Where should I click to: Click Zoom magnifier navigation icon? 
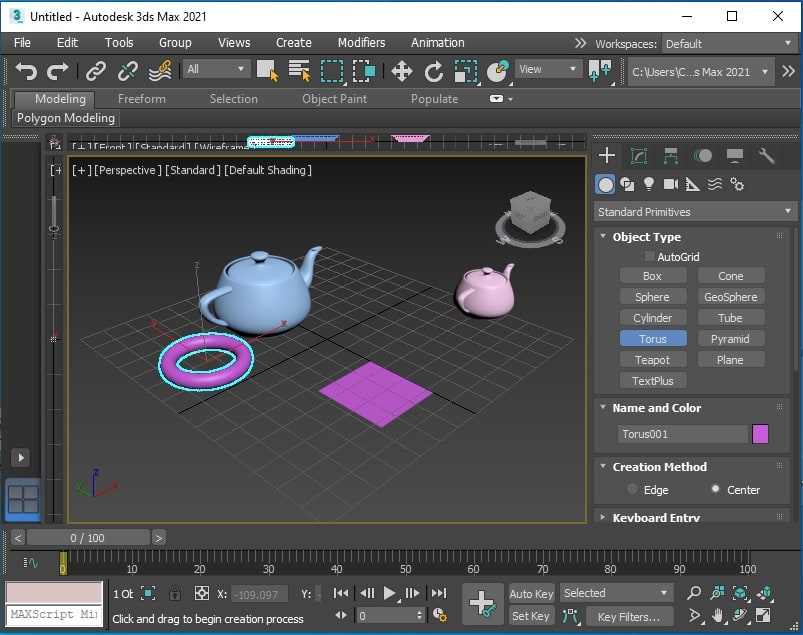694,593
